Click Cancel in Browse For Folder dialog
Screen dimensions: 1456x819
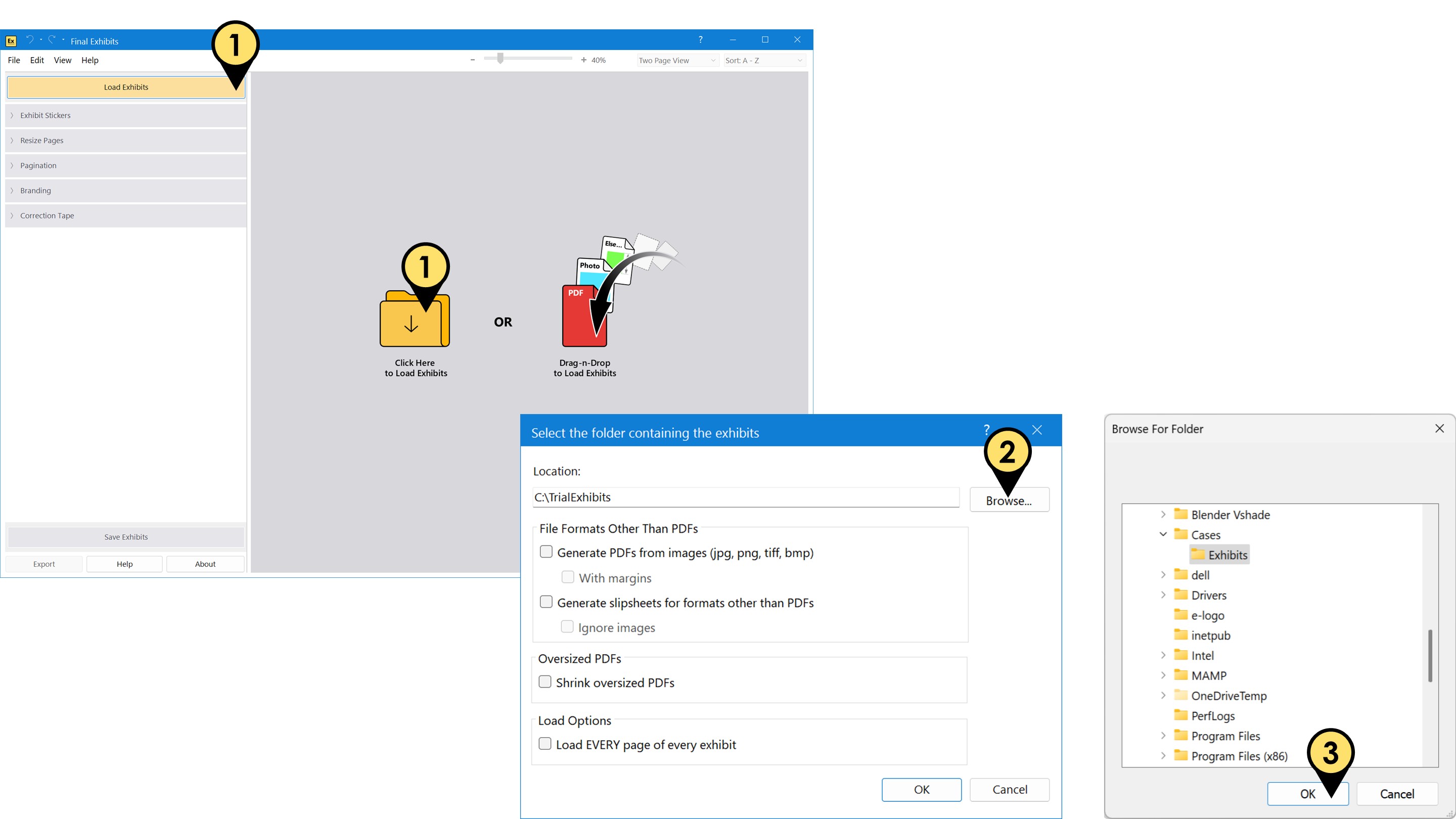(1397, 794)
